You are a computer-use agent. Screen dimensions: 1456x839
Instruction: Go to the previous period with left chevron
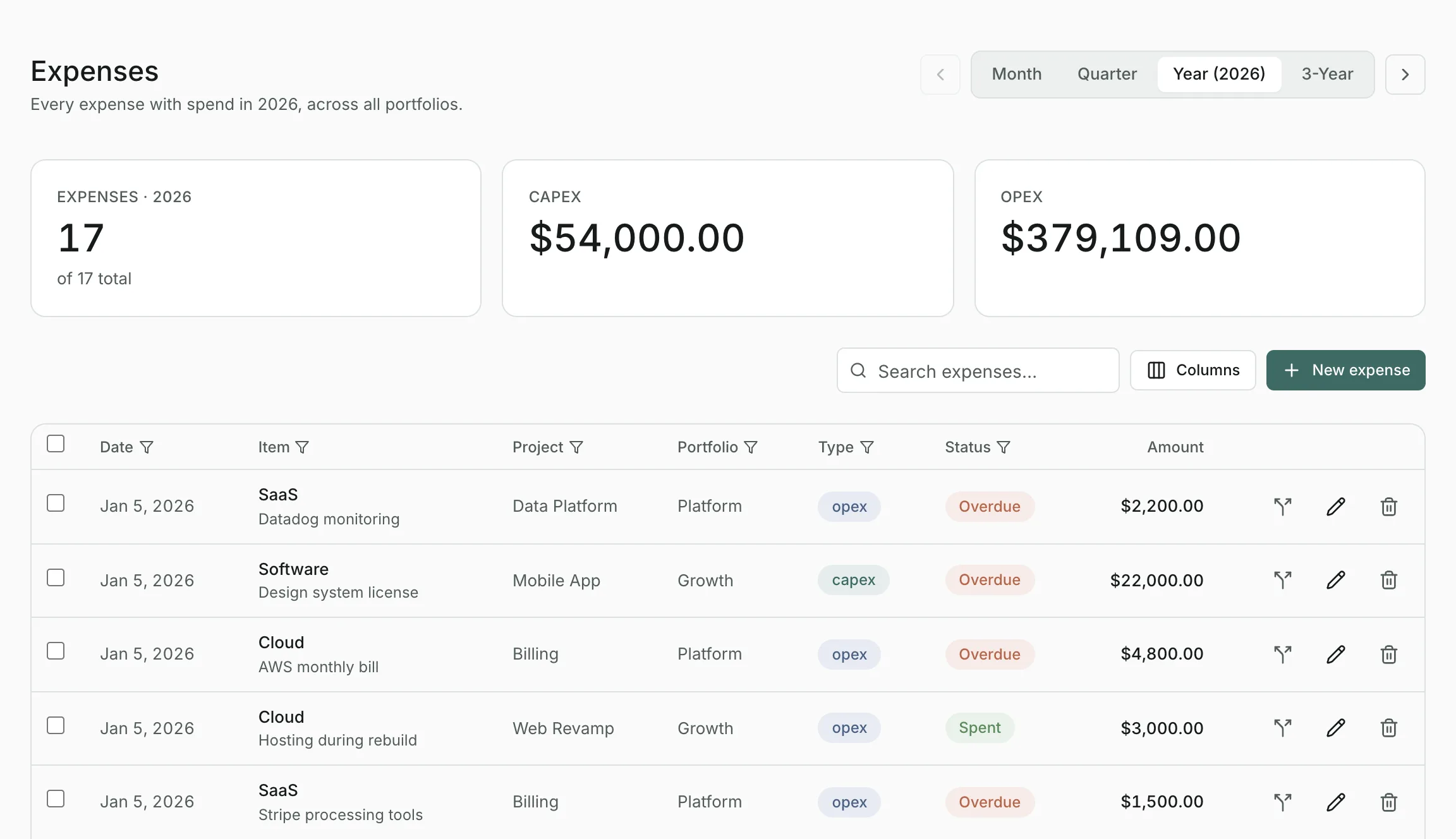click(940, 75)
